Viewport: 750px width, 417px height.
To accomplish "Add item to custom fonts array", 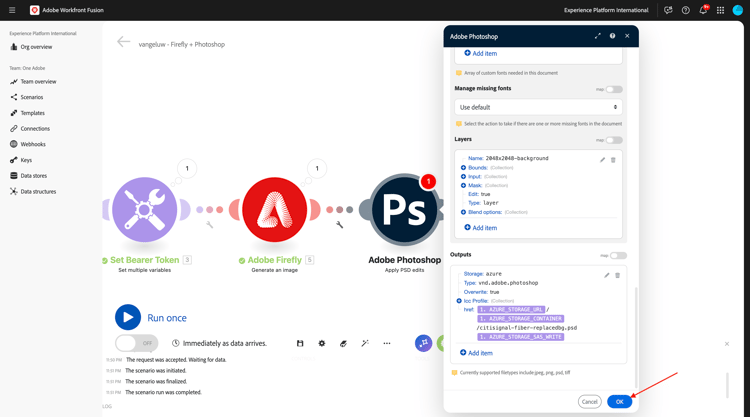I will pos(481,53).
